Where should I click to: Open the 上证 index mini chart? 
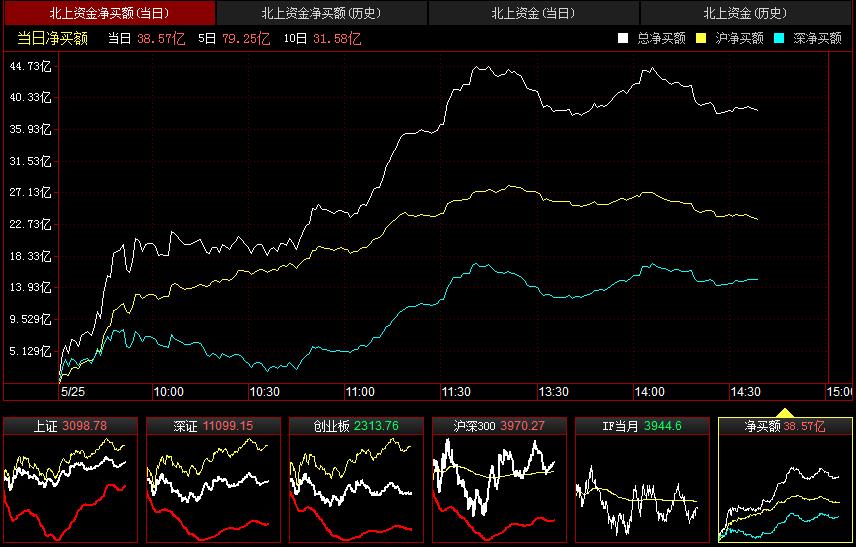[71, 480]
